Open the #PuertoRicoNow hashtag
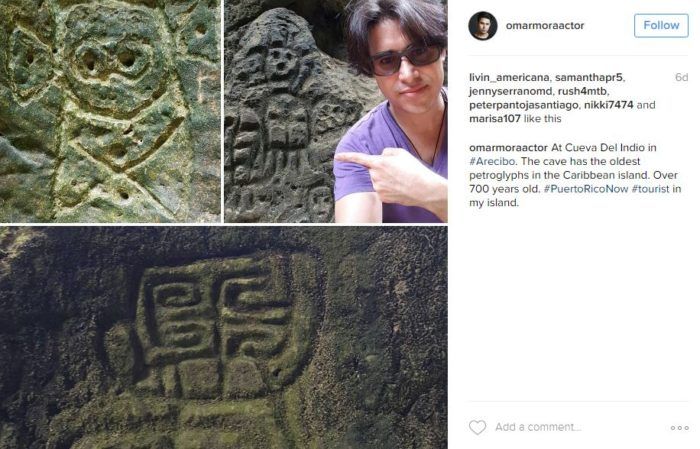Image resolution: width=700 pixels, height=449 pixels. (586, 189)
